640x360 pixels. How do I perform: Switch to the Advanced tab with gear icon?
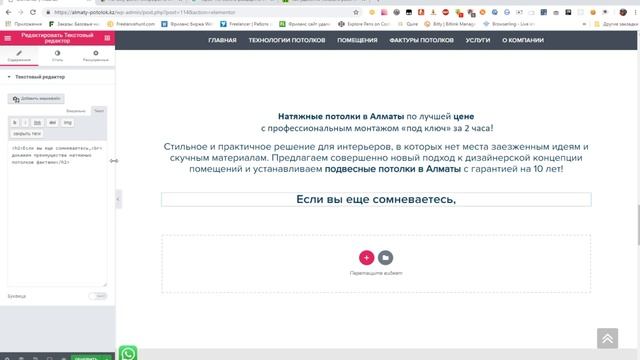tap(96, 56)
